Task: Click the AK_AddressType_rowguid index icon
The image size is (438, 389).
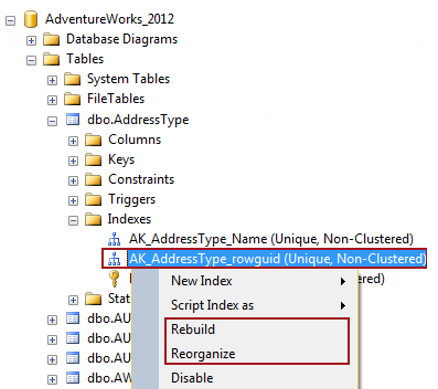Action: 114,259
